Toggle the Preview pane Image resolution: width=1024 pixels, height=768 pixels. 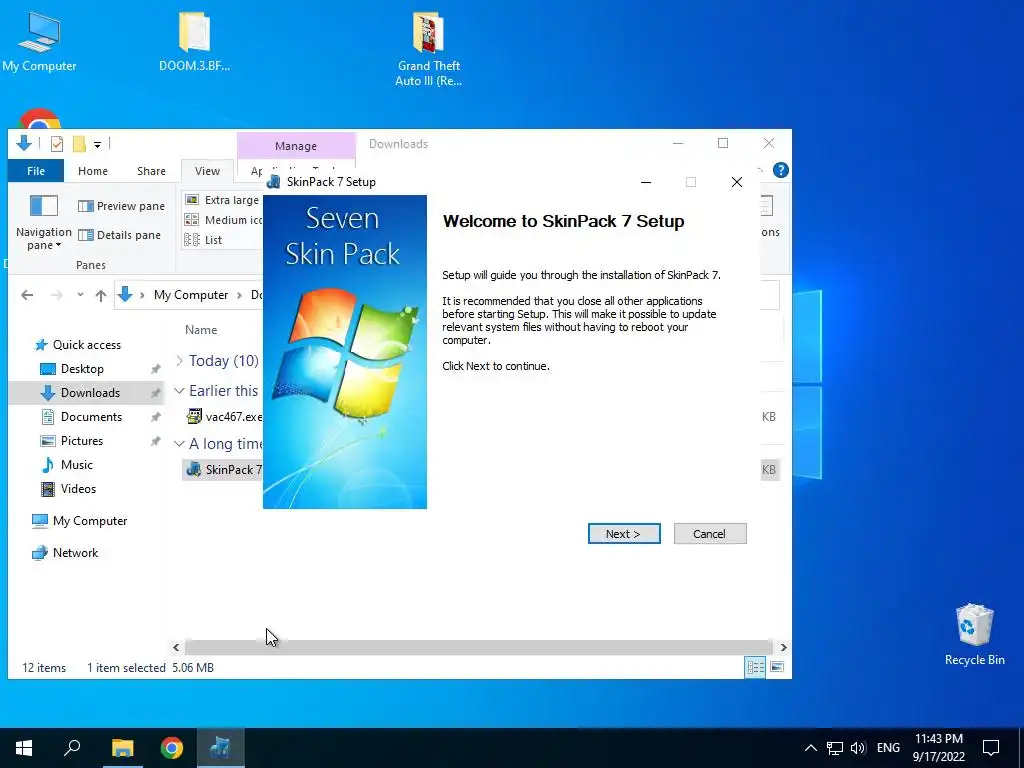[121, 206]
